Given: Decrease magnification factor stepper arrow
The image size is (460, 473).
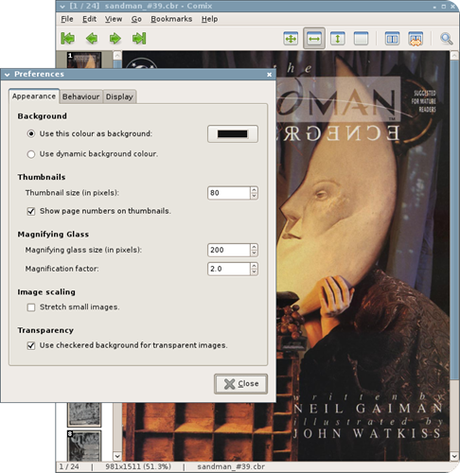Looking at the screenshot, I should tap(254, 272).
